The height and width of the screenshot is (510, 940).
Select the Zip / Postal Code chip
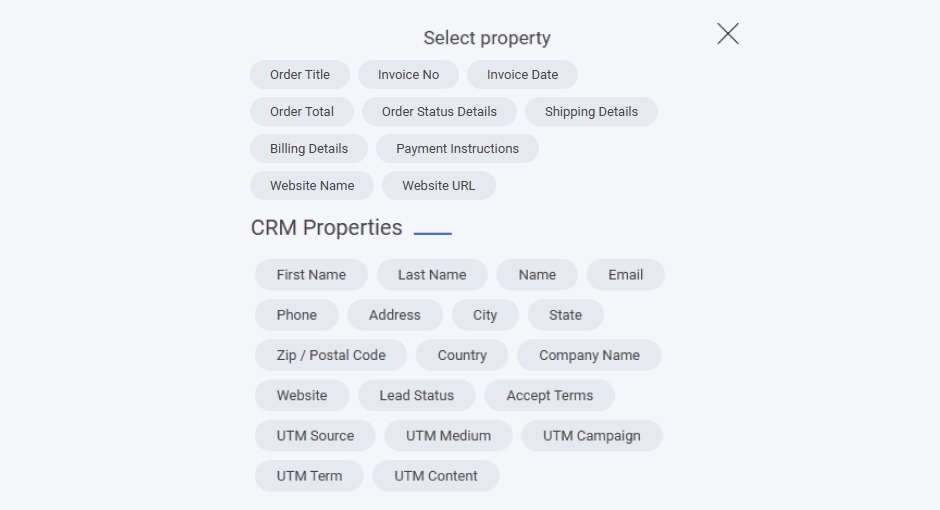pos(331,355)
